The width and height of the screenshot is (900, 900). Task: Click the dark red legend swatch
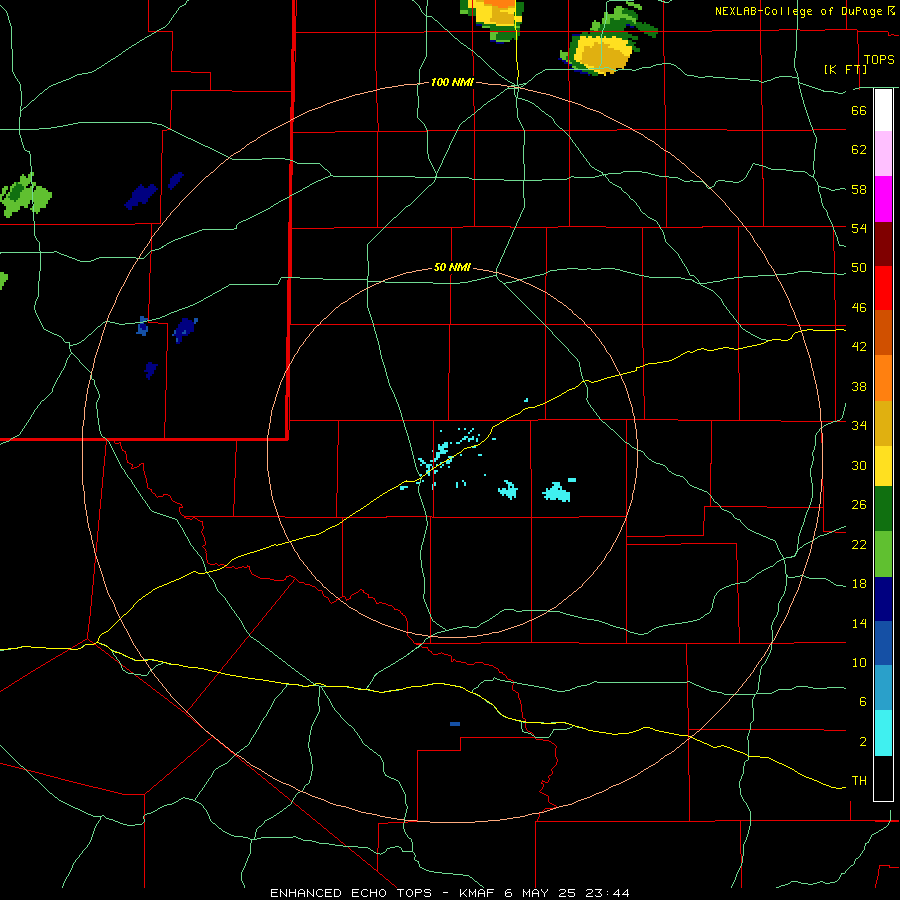[883, 243]
